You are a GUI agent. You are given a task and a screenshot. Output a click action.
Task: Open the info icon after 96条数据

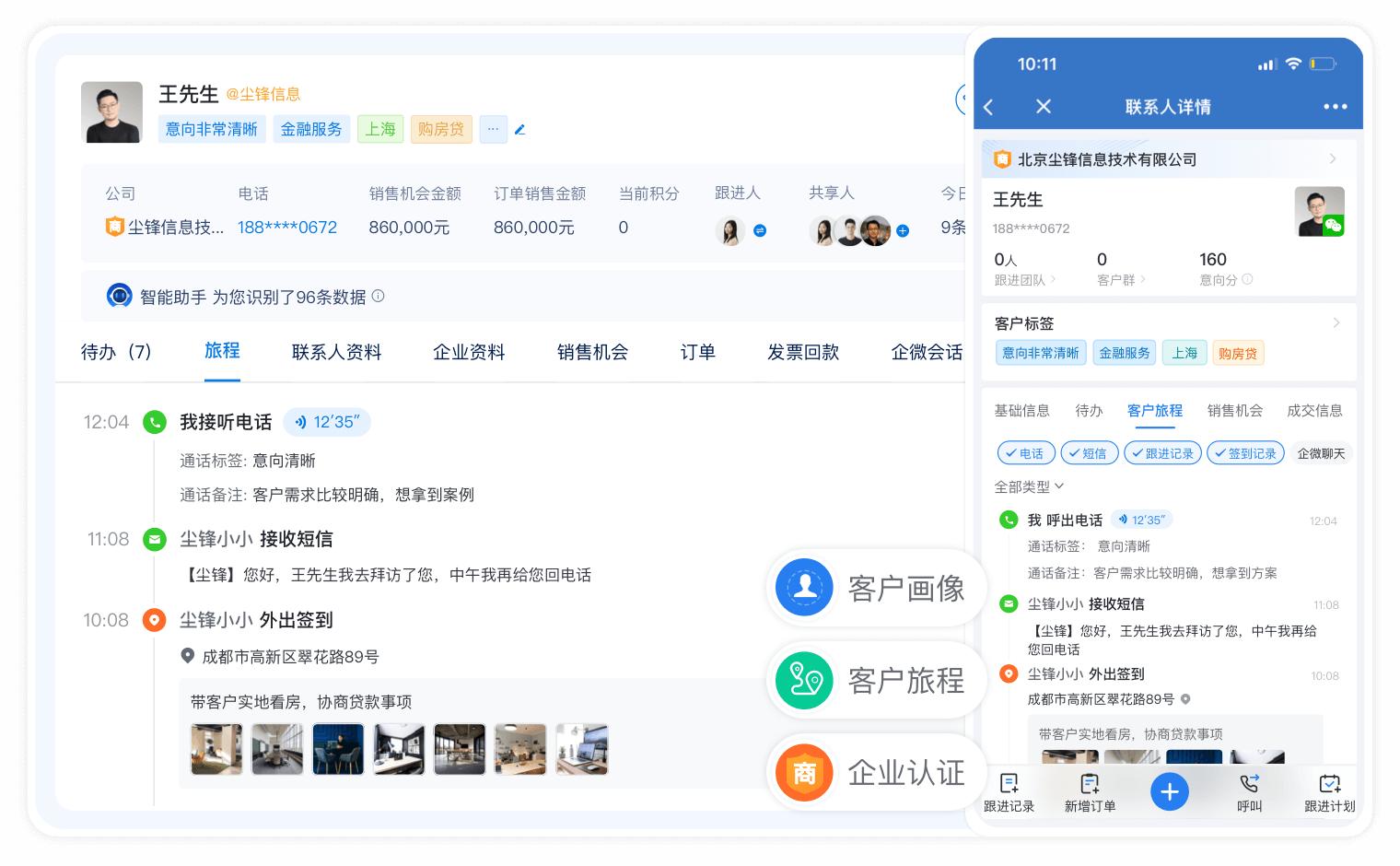tap(378, 296)
